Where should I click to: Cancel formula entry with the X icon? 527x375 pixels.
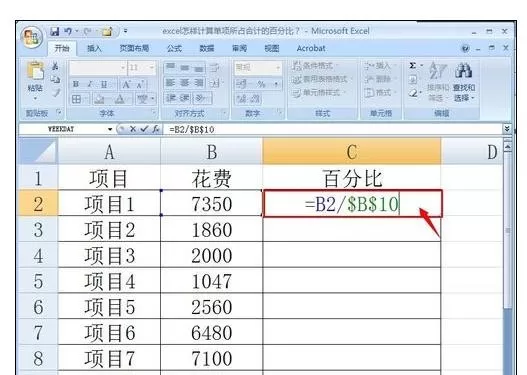tap(133, 129)
